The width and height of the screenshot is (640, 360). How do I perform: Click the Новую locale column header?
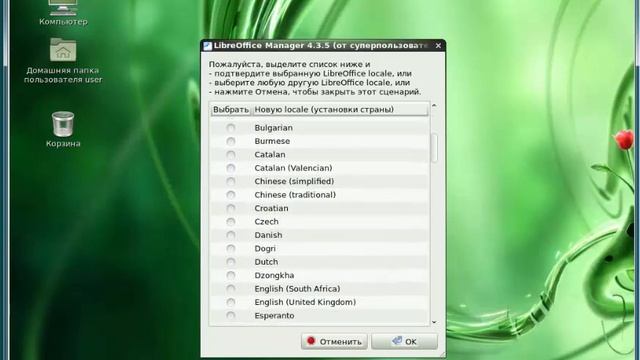pyautogui.click(x=340, y=109)
